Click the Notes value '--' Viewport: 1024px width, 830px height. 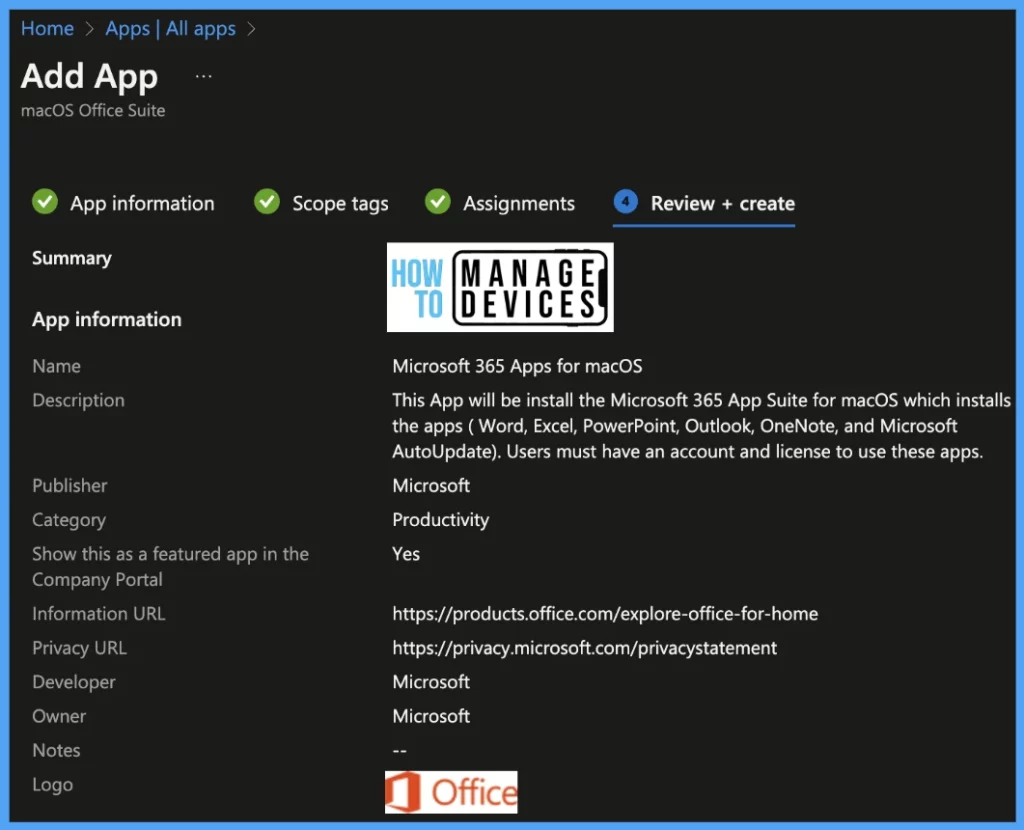pos(400,750)
